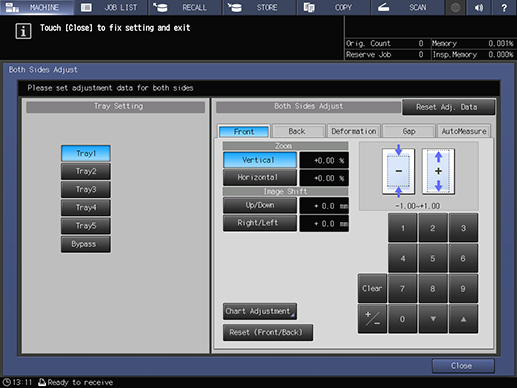The width and height of the screenshot is (517, 388).
Task: Select Tray5
Action: tap(86, 226)
